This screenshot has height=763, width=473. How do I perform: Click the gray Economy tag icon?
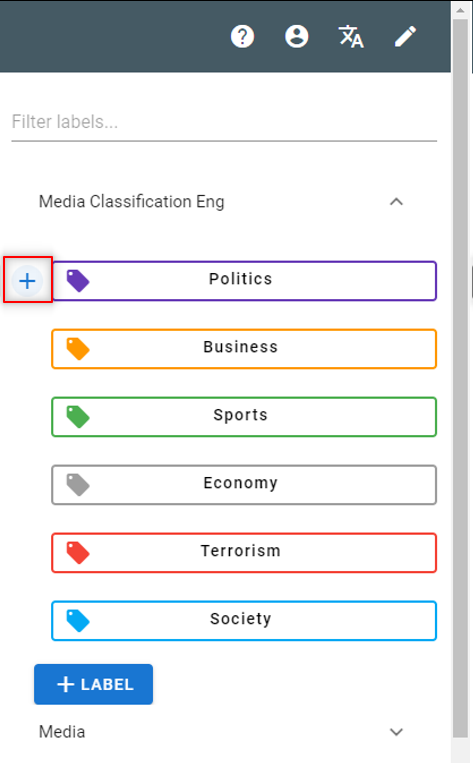pos(78,485)
